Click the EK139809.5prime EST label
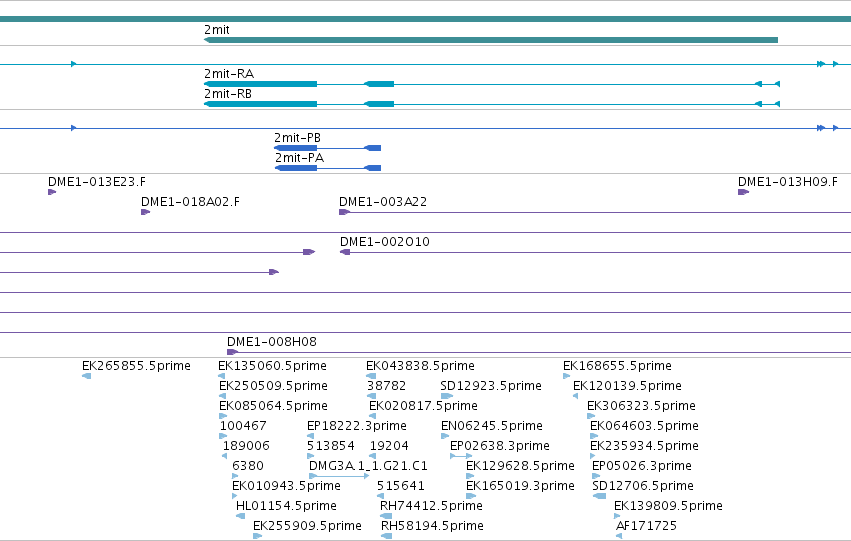The width and height of the screenshot is (851, 541). tap(668, 506)
